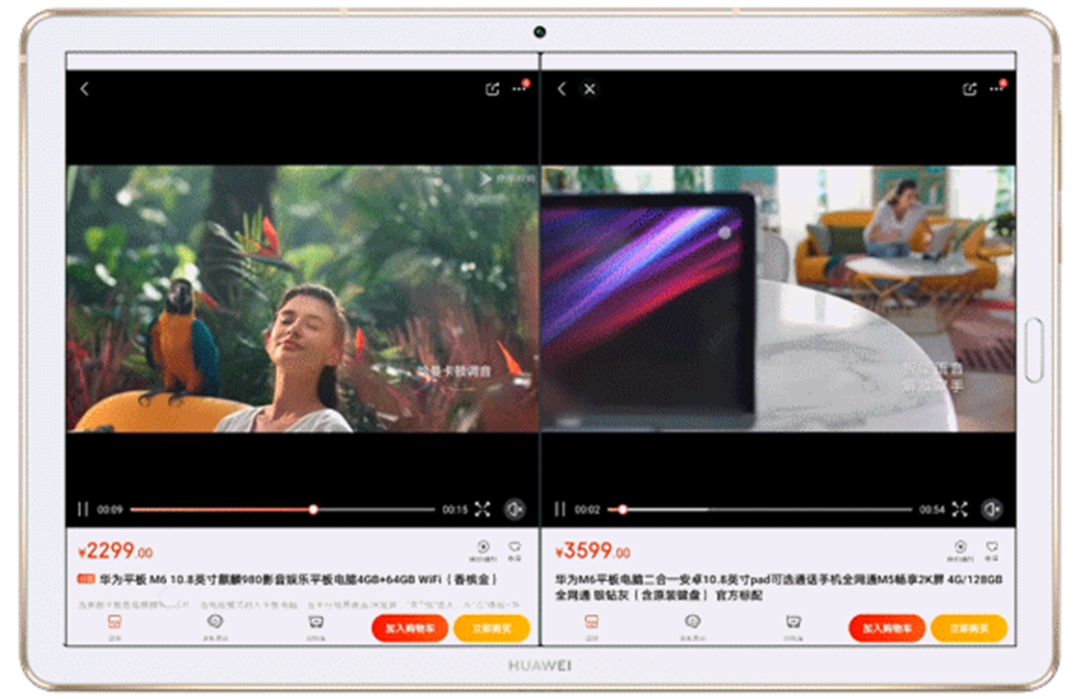Enter fullscreen for the left video
The width and height of the screenshot is (1080, 699).
pyautogui.click(x=482, y=510)
